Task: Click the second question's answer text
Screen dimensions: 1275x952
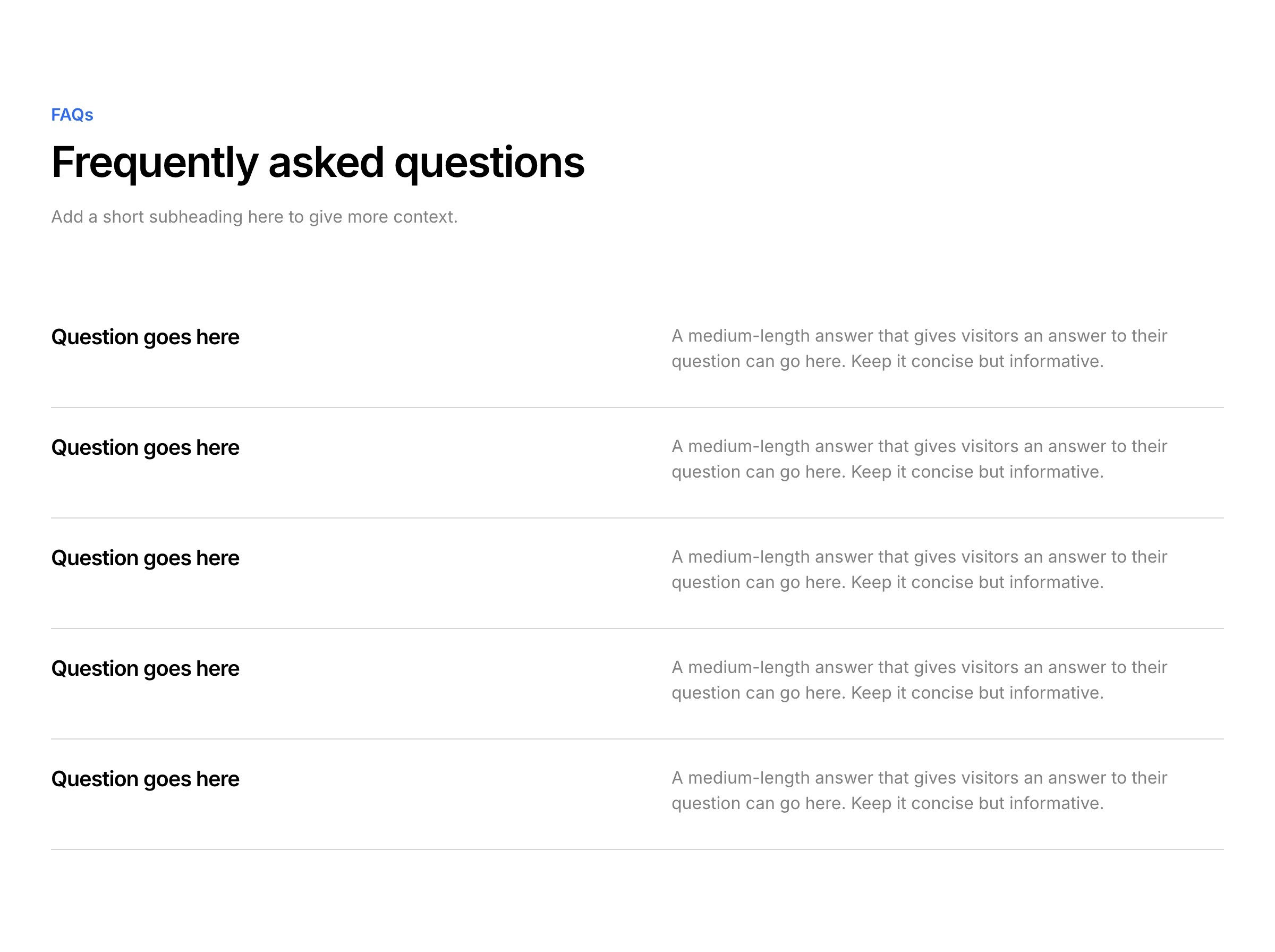Action: click(x=919, y=460)
